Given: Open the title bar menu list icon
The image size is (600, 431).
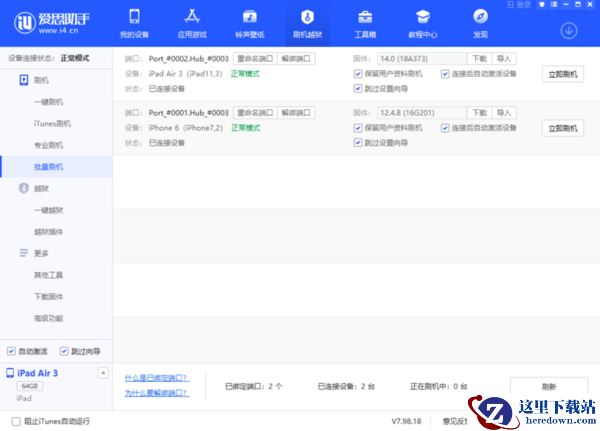Looking at the screenshot, I should [x=554, y=5].
